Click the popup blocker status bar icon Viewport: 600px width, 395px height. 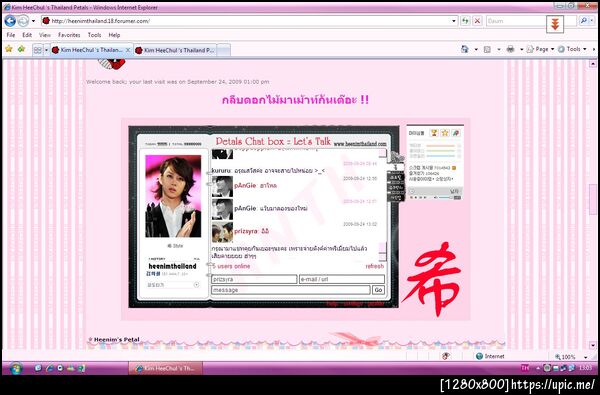tap(446, 356)
